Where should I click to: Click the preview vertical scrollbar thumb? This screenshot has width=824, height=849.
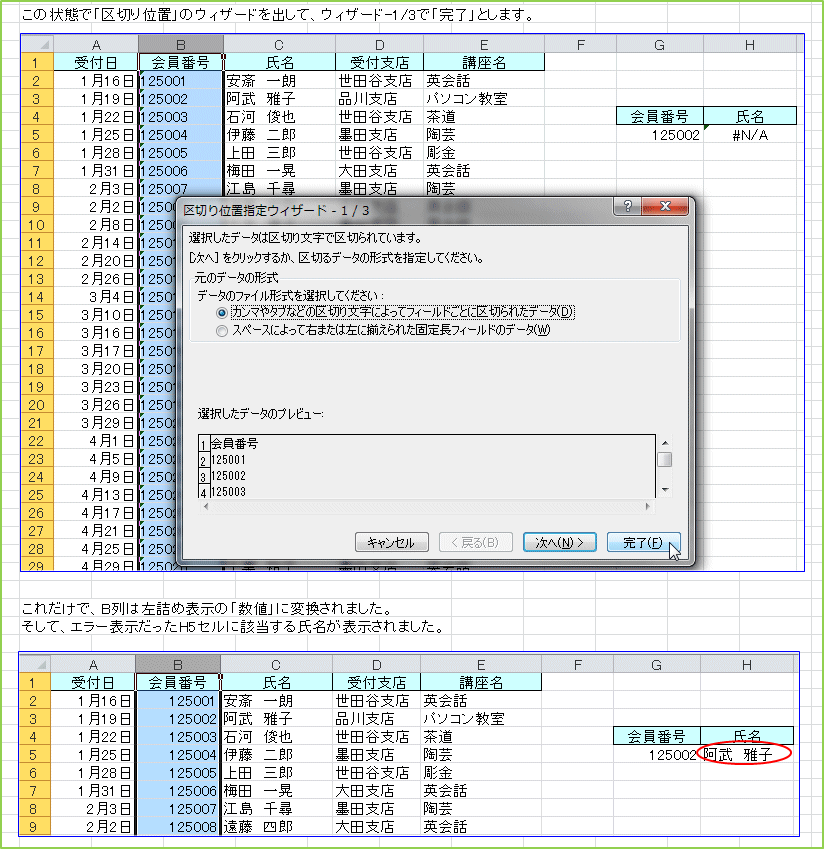[x=665, y=460]
